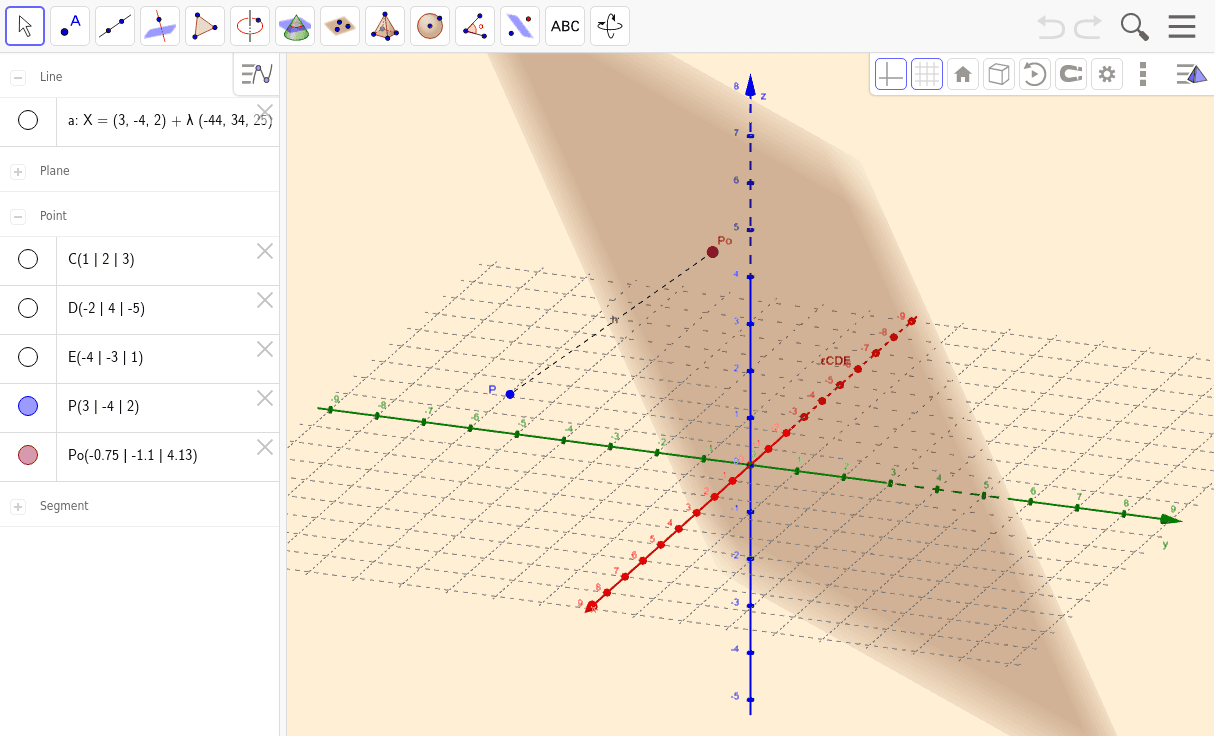Screen dimensions: 1216x738
Task: Select the E(-4 | -3 | 1) entry
Action: 106,357
